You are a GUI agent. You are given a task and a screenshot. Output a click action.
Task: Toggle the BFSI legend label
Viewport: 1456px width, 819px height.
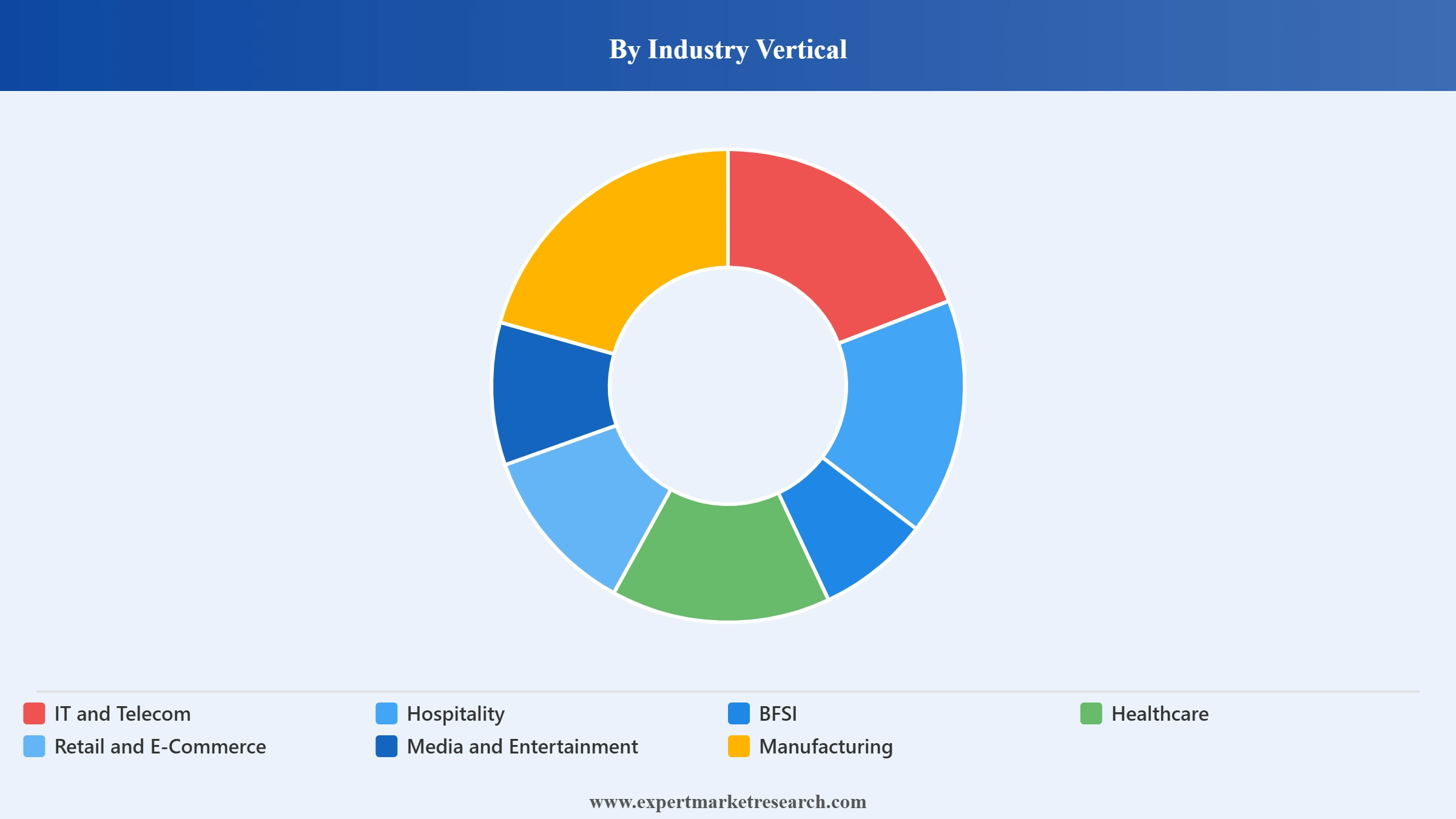(x=778, y=713)
